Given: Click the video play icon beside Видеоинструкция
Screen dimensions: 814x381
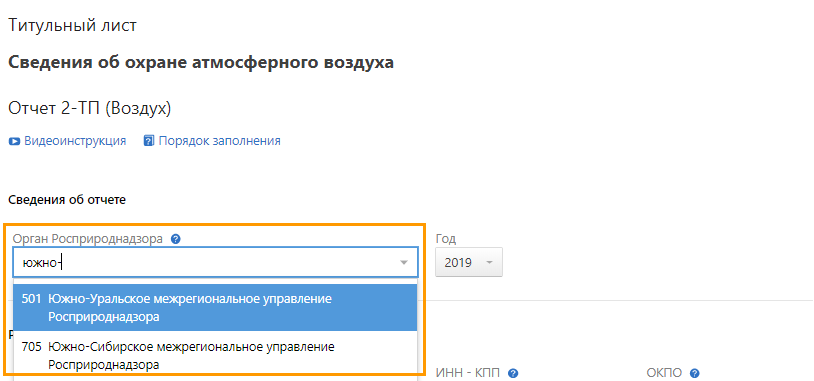Looking at the screenshot, I should [x=14, y=141].
